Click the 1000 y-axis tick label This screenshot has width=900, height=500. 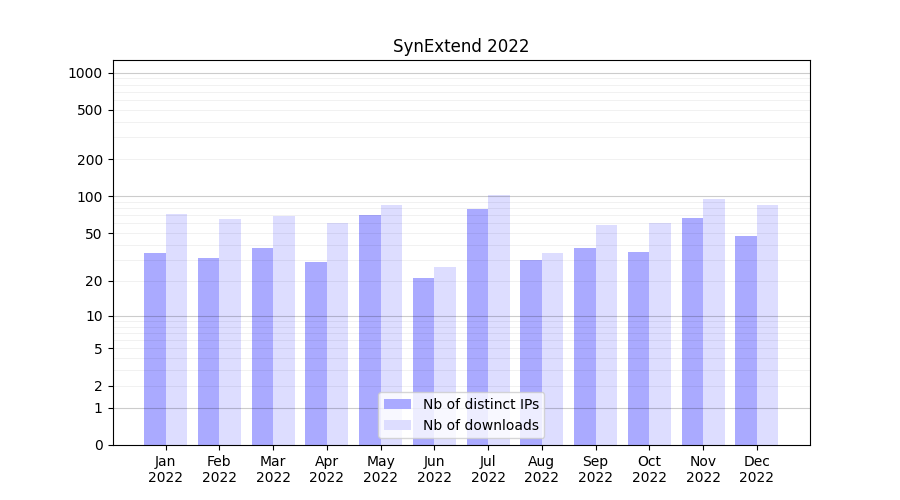[85, 73]
